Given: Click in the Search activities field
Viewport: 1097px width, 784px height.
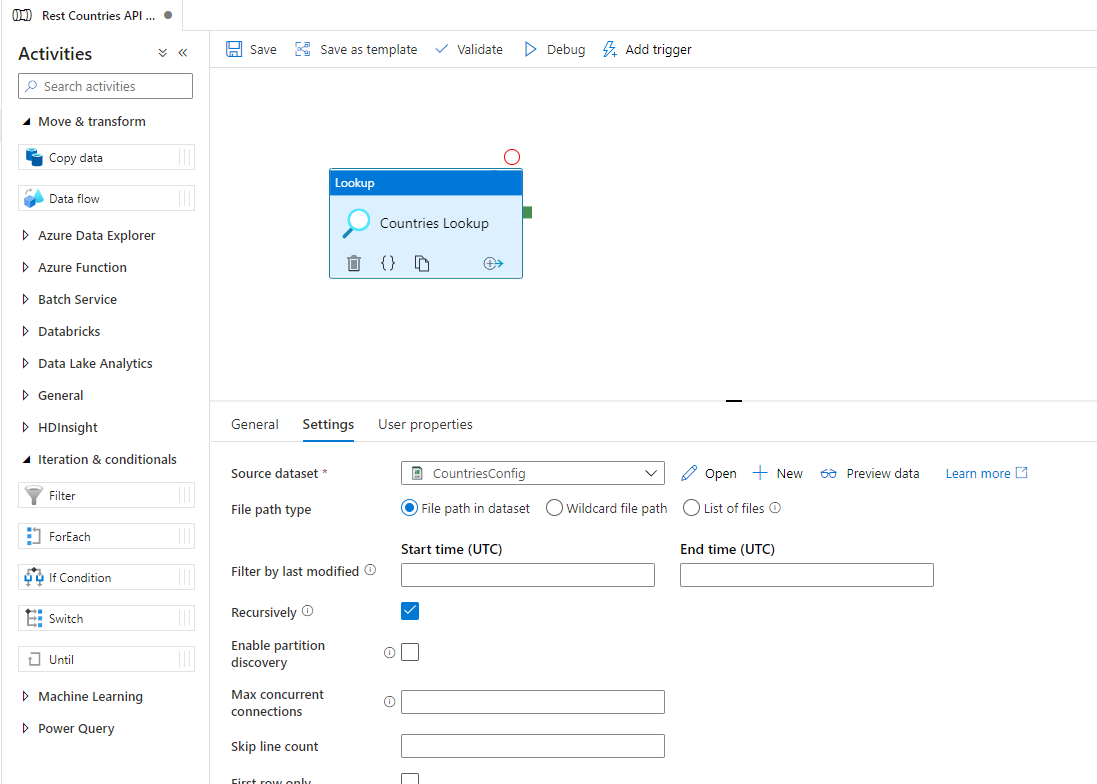Looking at the screenshot, I should pos(106,86).
